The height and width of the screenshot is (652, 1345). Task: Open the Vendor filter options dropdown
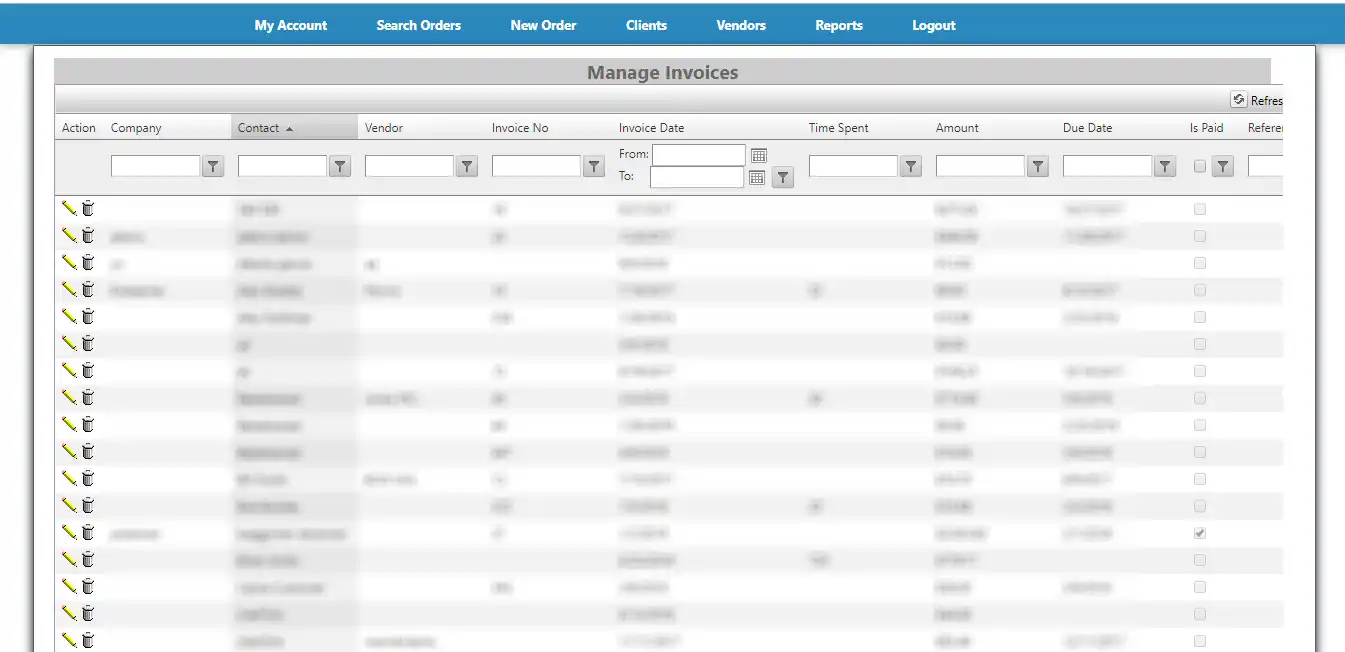(467, 167)
